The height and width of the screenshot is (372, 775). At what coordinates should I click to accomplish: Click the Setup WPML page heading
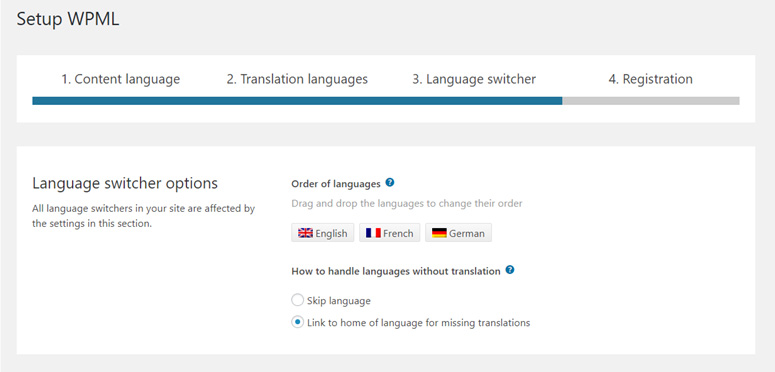(68, 19)
